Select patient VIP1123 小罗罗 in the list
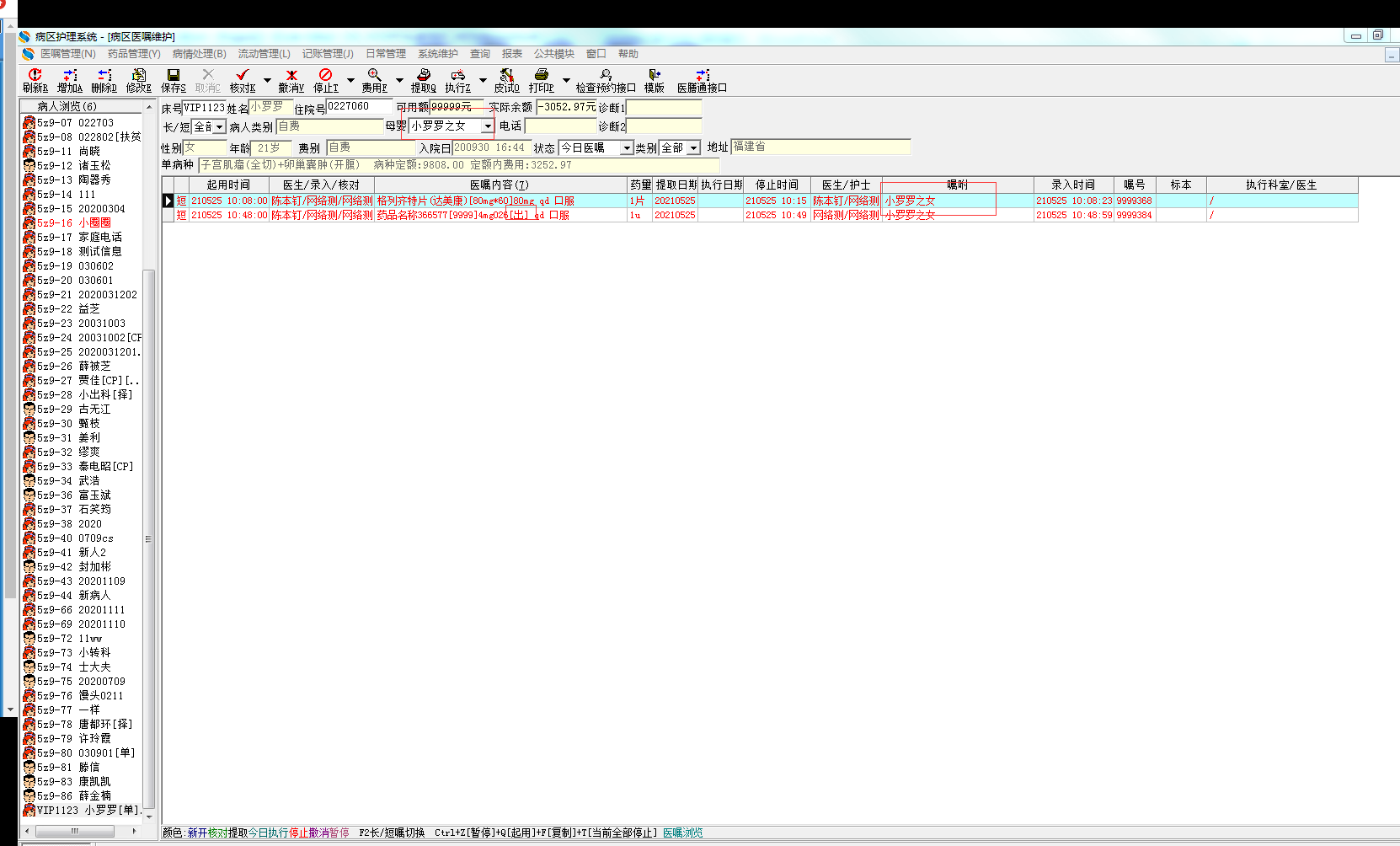The width and height of the screenshot is (1400, 846). click(x=82, y=811)
